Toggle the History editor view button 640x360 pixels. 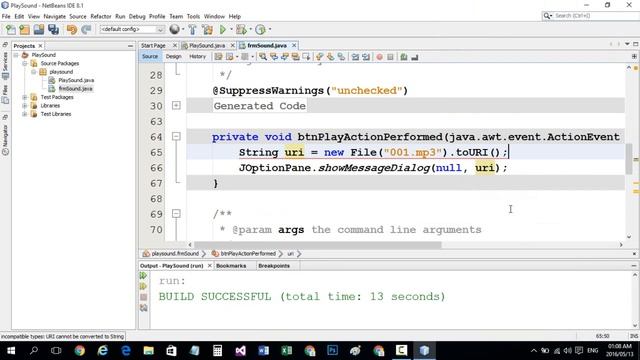[198, 57]
